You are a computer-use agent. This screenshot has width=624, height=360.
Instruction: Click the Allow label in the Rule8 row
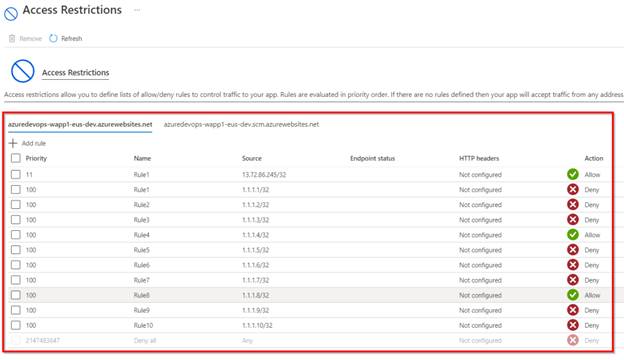click(x=592, y=295)
